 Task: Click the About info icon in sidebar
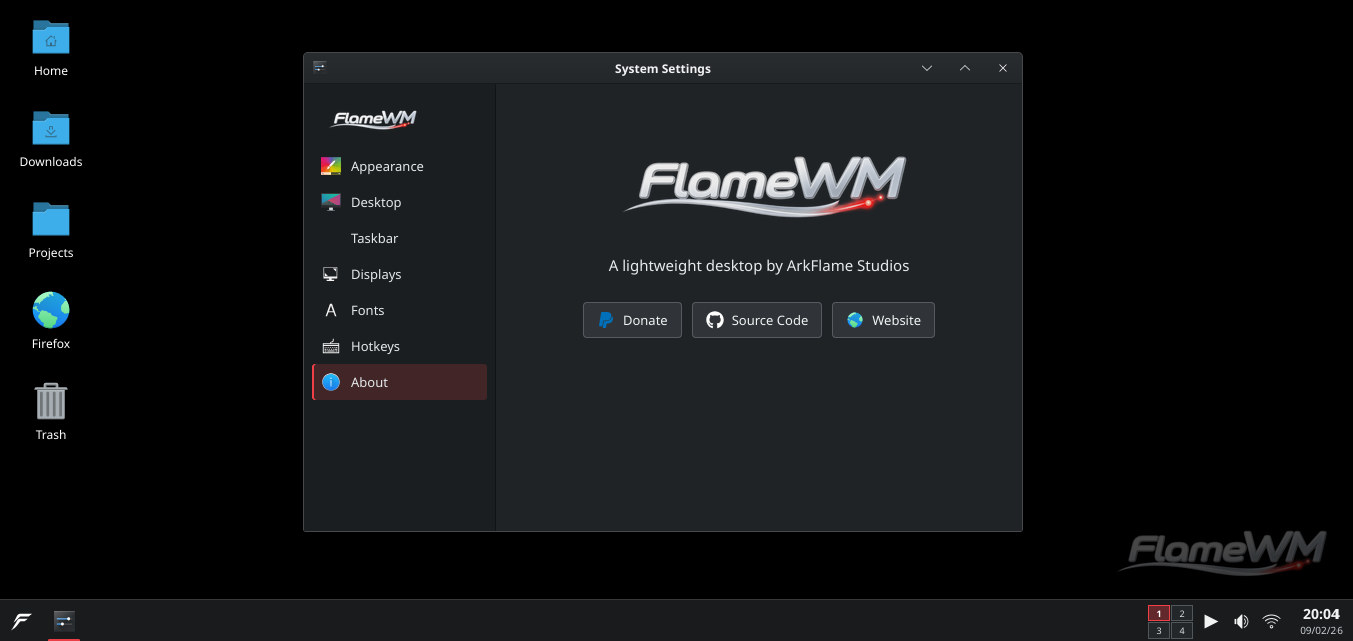(331, 382)
